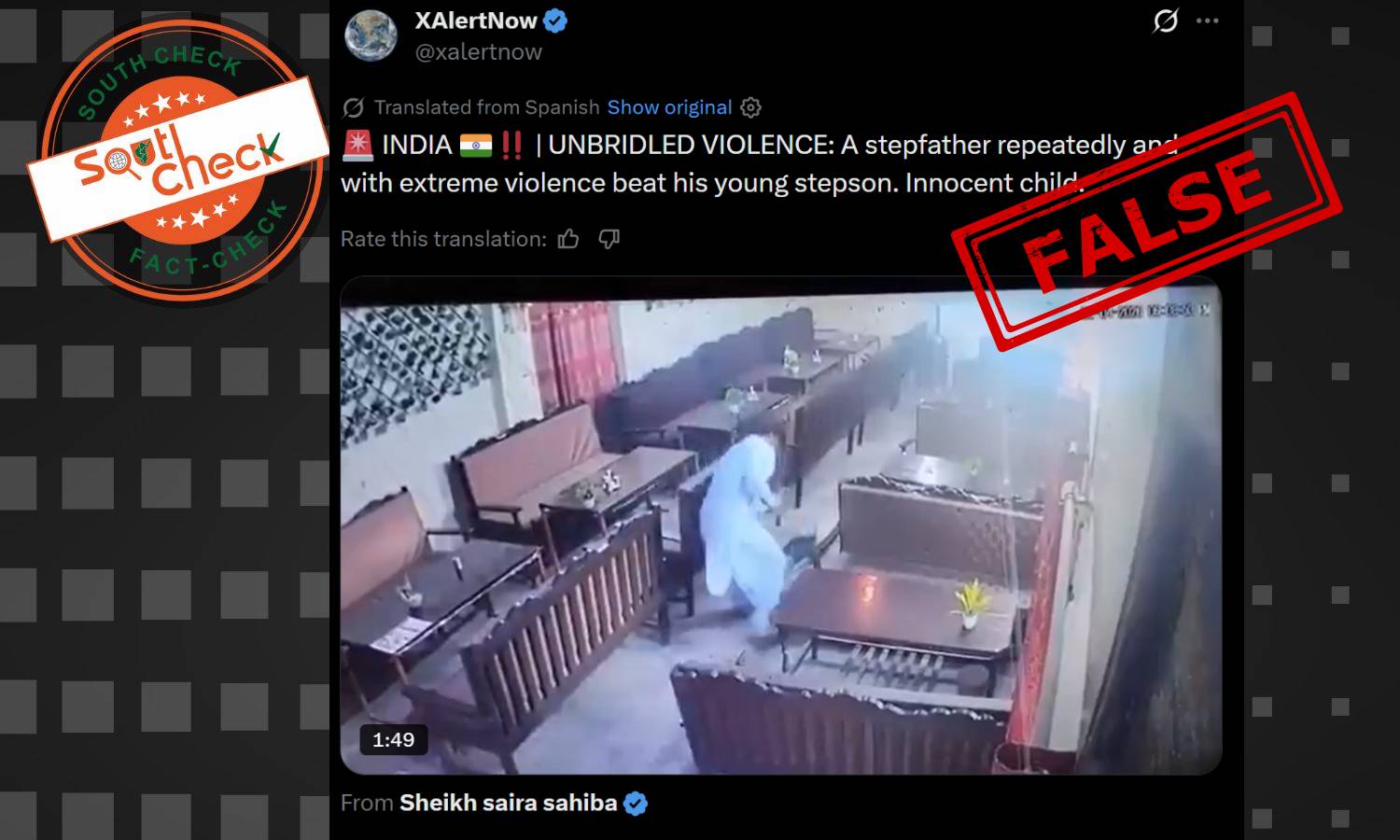Rate translation with thumbs down
This screenshot has height=840, width=1400.
(x=609, y=239)
